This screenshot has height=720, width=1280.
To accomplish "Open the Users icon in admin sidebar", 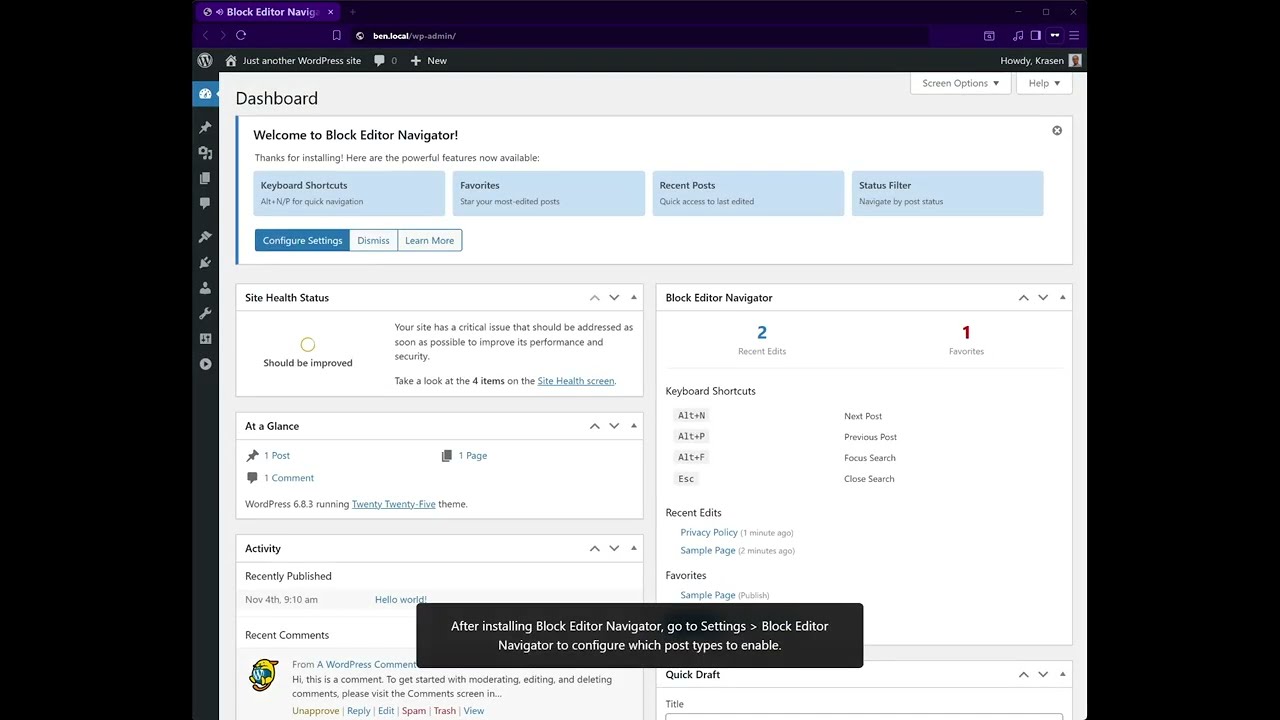I will pos(205,288).
